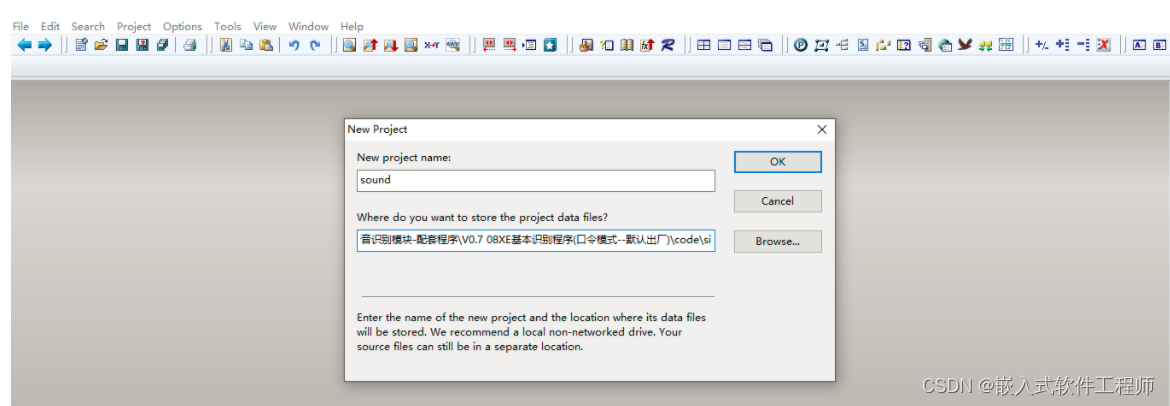
Task: Click the cascade windows icon
Action: point(765,45)
